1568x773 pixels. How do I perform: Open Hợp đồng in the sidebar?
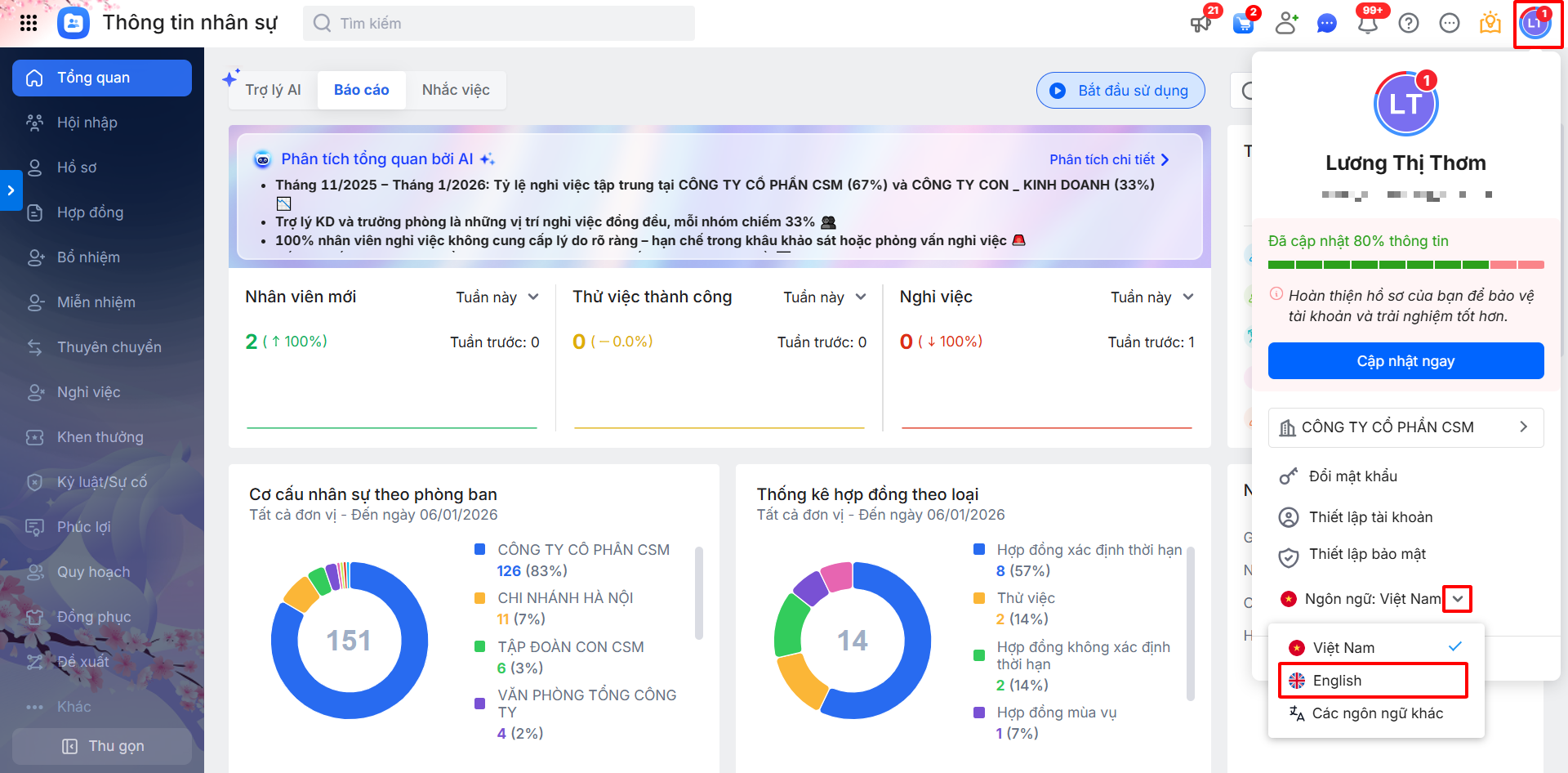90,212
